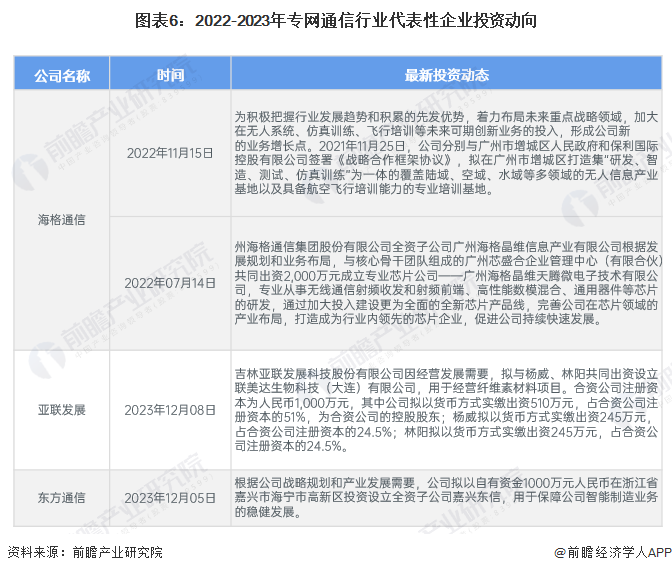Click the 亚联发展 company name cell
Viewport: 672px width, 573px height.
coord(60,409)
